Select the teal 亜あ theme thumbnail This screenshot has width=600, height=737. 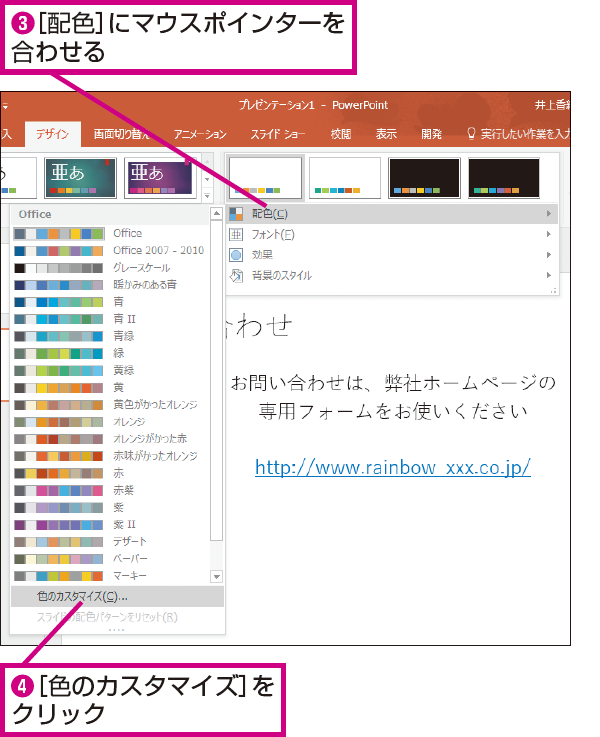(x=80, y=178)
